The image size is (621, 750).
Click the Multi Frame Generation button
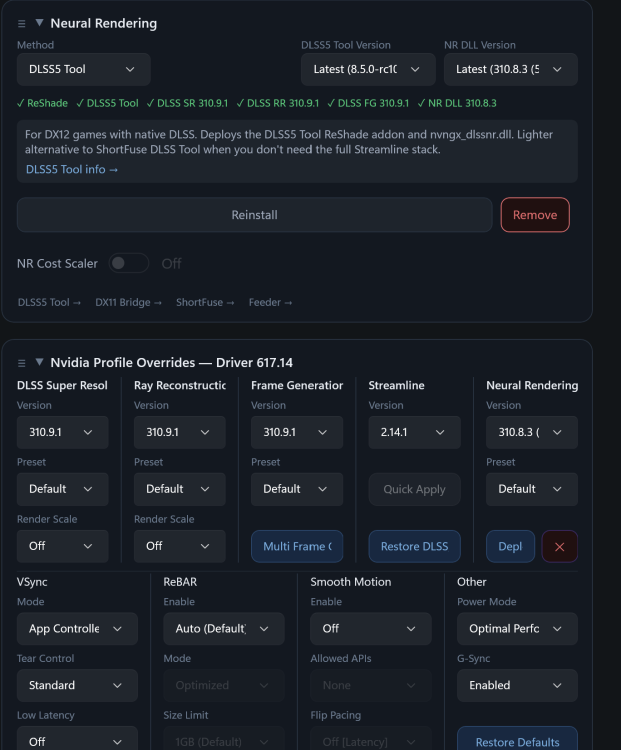click(297, 546)
